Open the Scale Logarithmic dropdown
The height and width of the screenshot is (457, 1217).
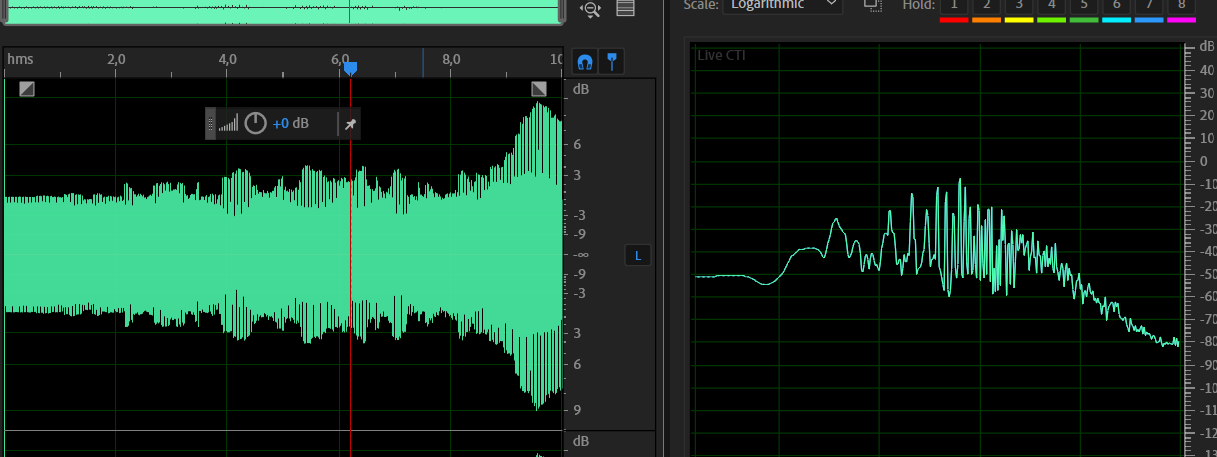(782, 5)
